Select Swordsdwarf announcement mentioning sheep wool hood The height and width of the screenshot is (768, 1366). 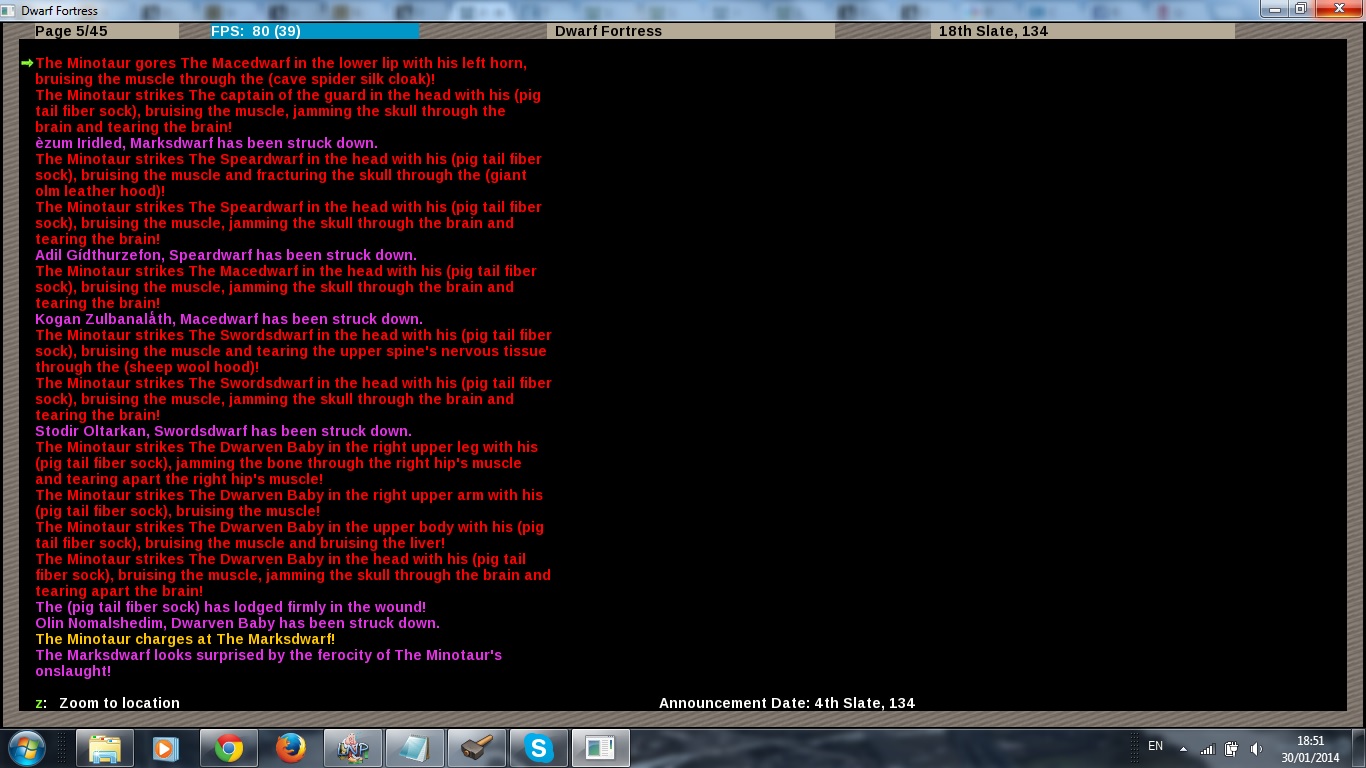coord(293,351)
